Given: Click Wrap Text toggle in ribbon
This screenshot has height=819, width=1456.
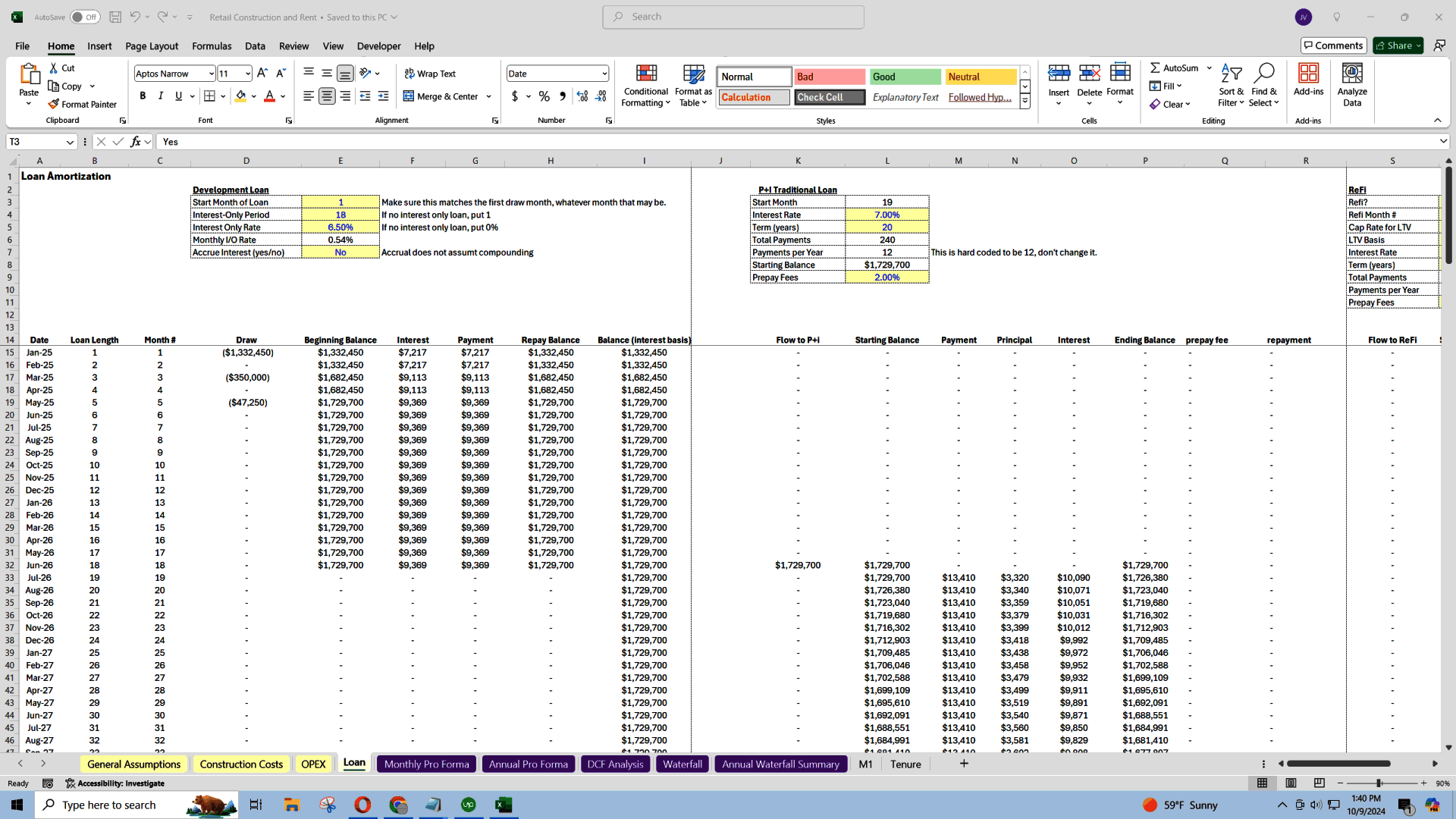Looking at the screenshot, I should pos(432,73).
